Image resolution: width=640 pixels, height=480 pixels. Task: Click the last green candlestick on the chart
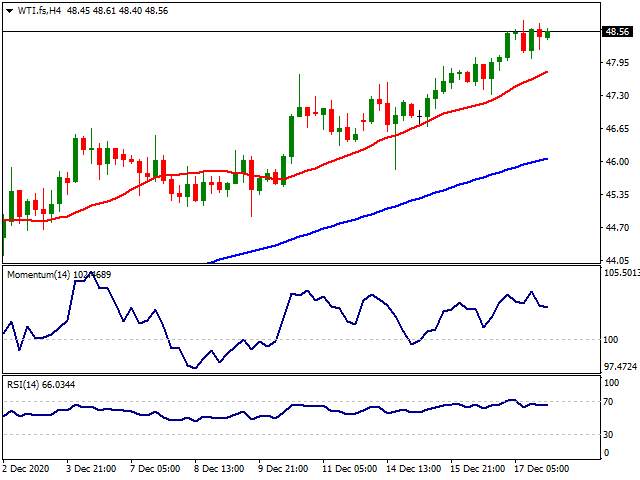pos(547,35)
